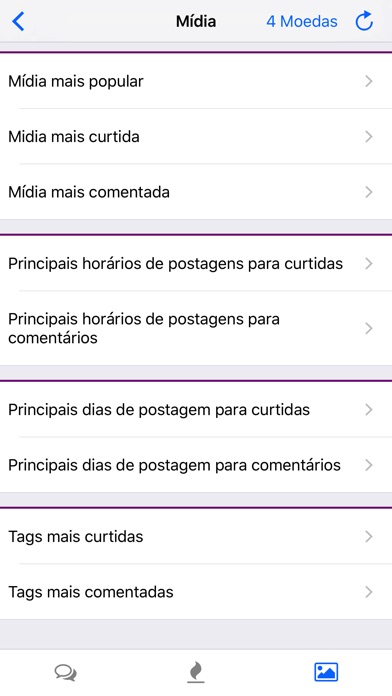392x696 pixels.
Task: Open the flame tab icon
Action: tap(196, 672)
